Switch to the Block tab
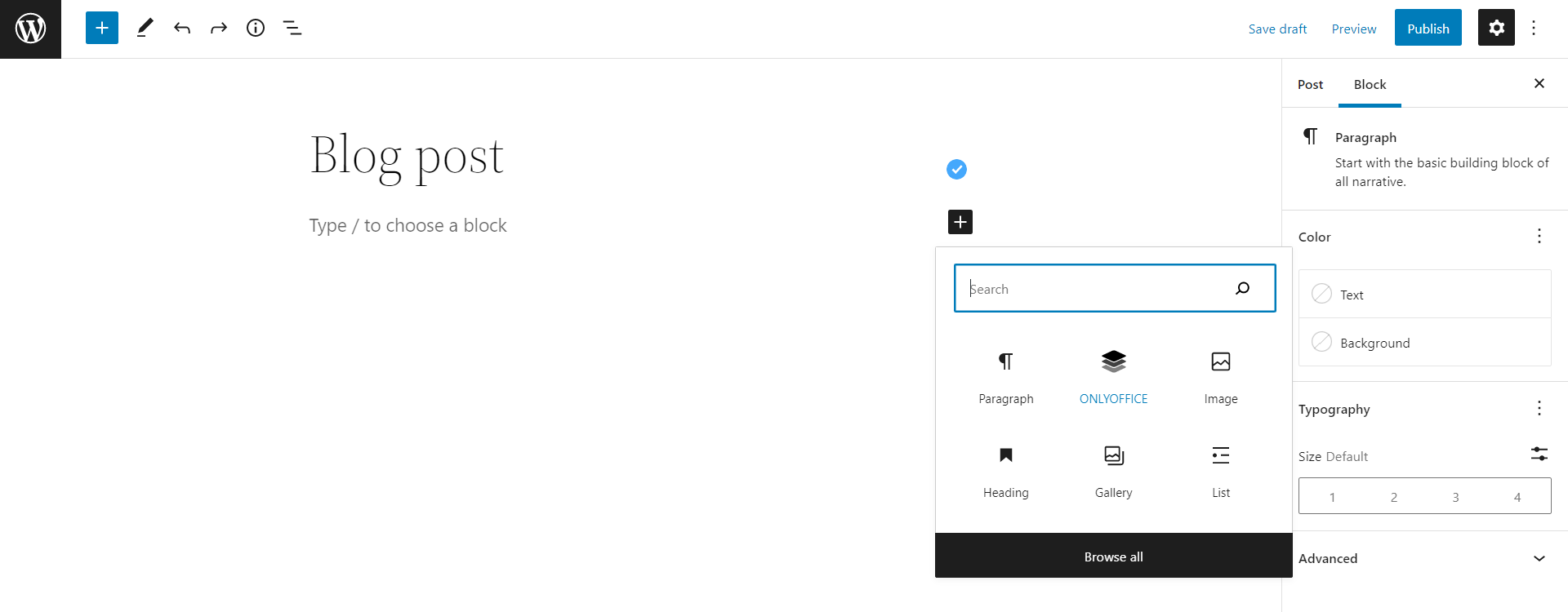The image size is (1568, 612). [x=1370, y=84]
